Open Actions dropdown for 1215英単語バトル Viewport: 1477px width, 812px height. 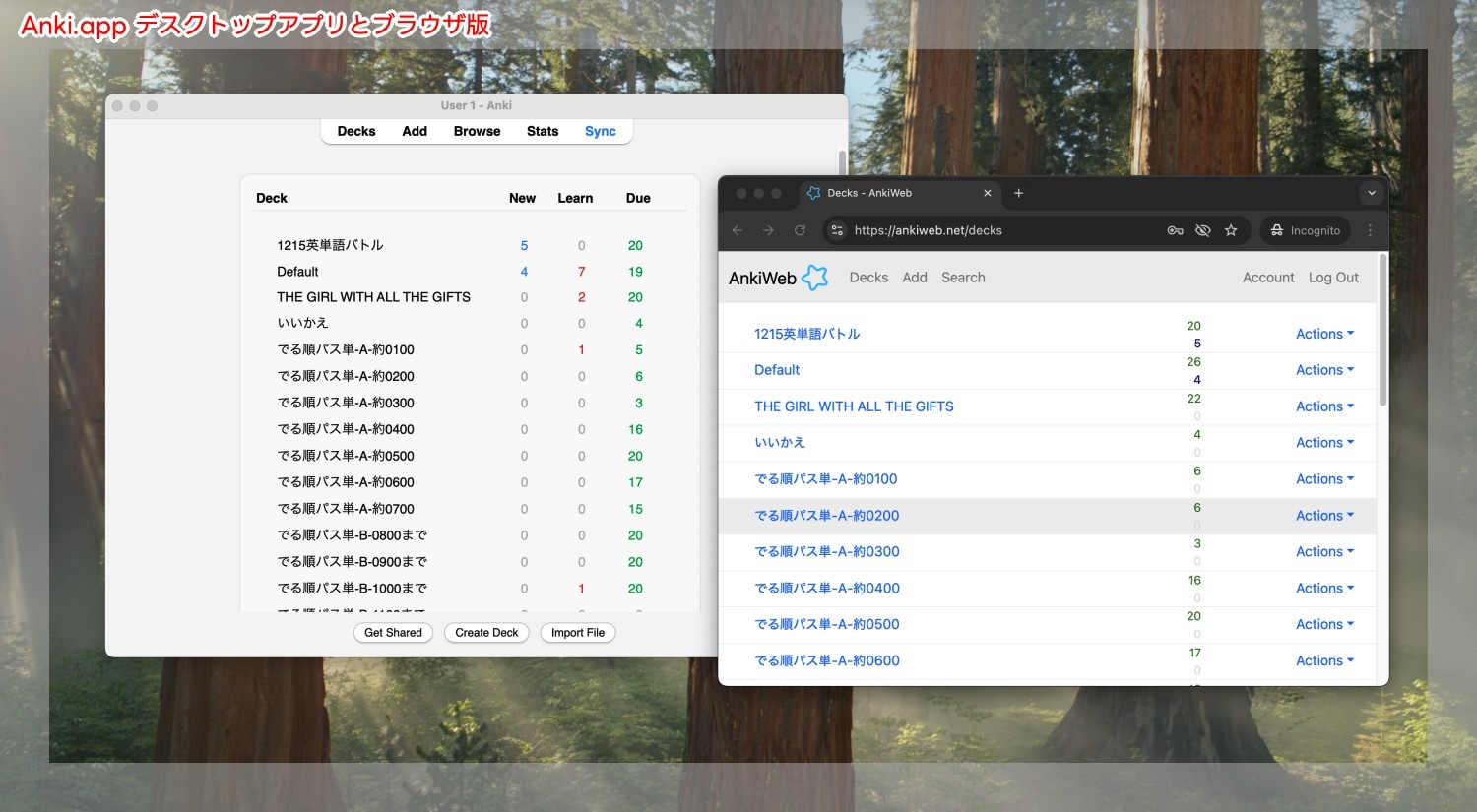[x=1324, y=334]
